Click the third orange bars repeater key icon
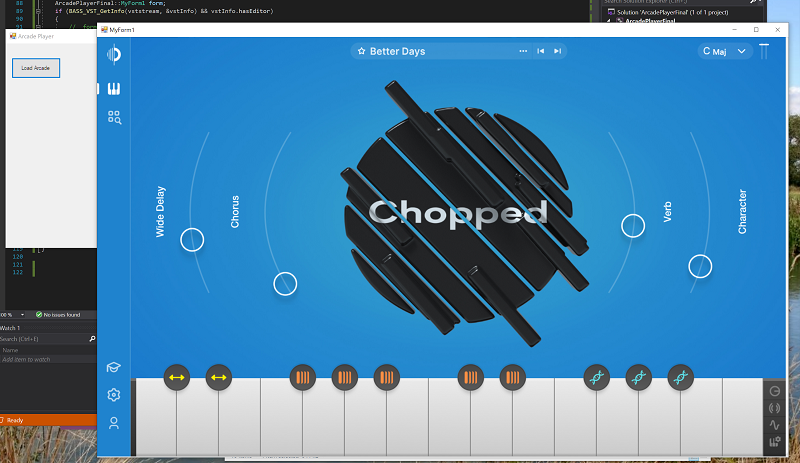 coord(387,378)
